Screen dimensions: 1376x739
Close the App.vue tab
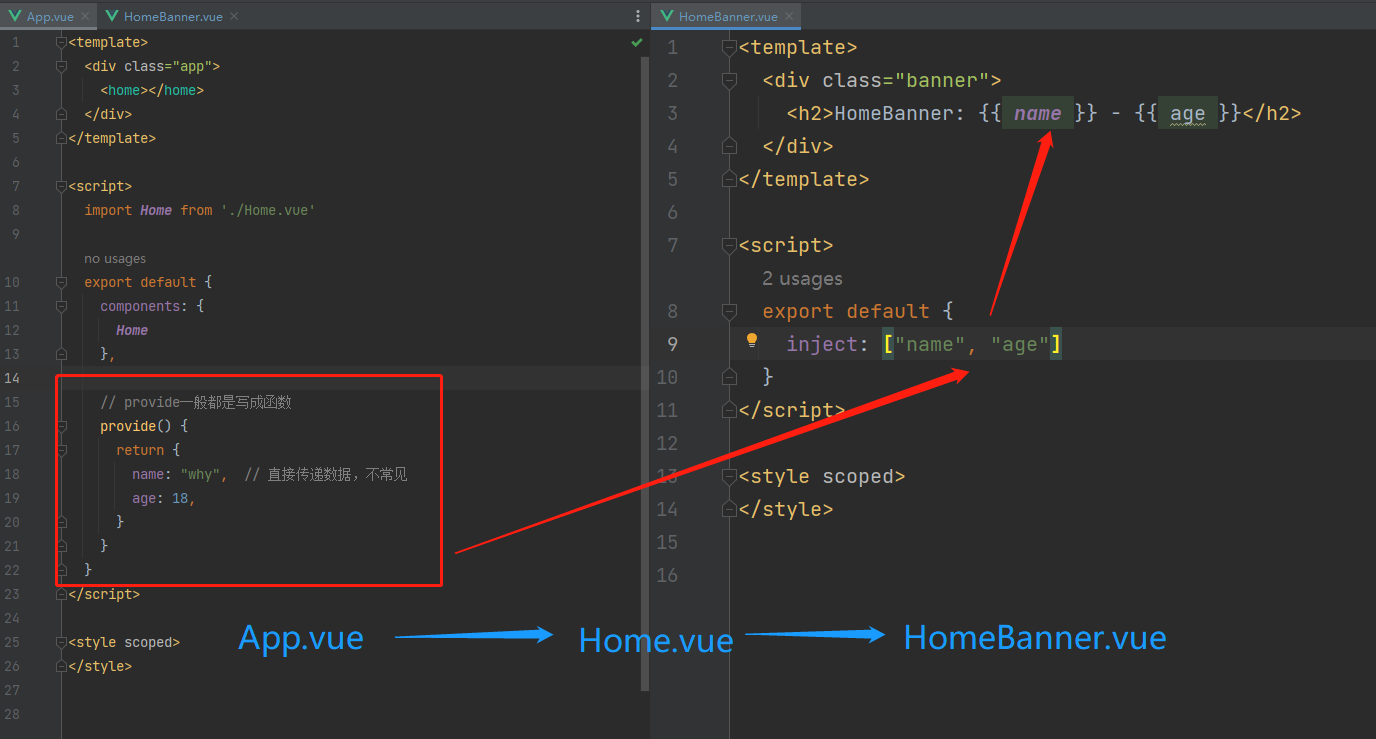83,17
